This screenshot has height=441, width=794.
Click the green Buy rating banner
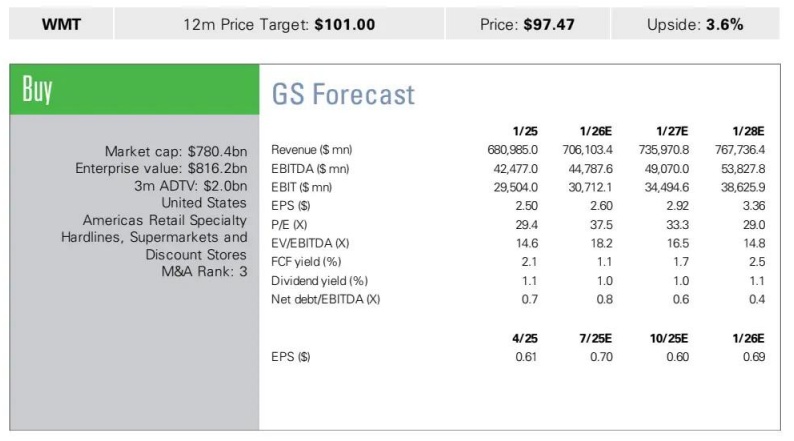[134, 90]
